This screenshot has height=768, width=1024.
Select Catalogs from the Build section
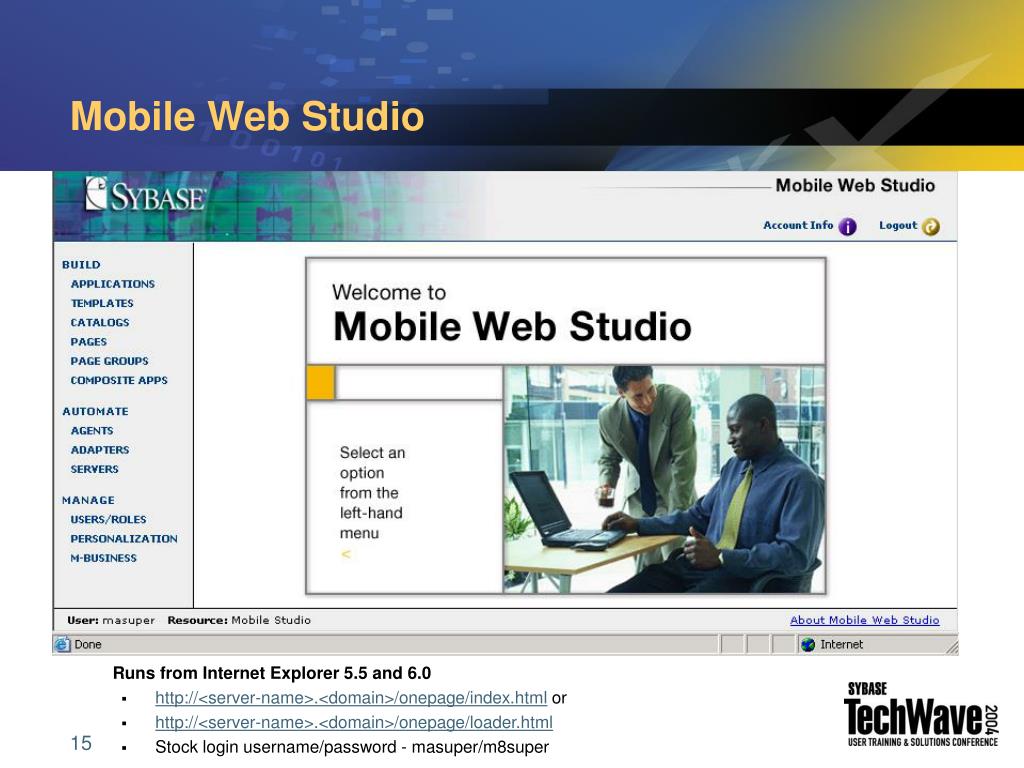100,323
